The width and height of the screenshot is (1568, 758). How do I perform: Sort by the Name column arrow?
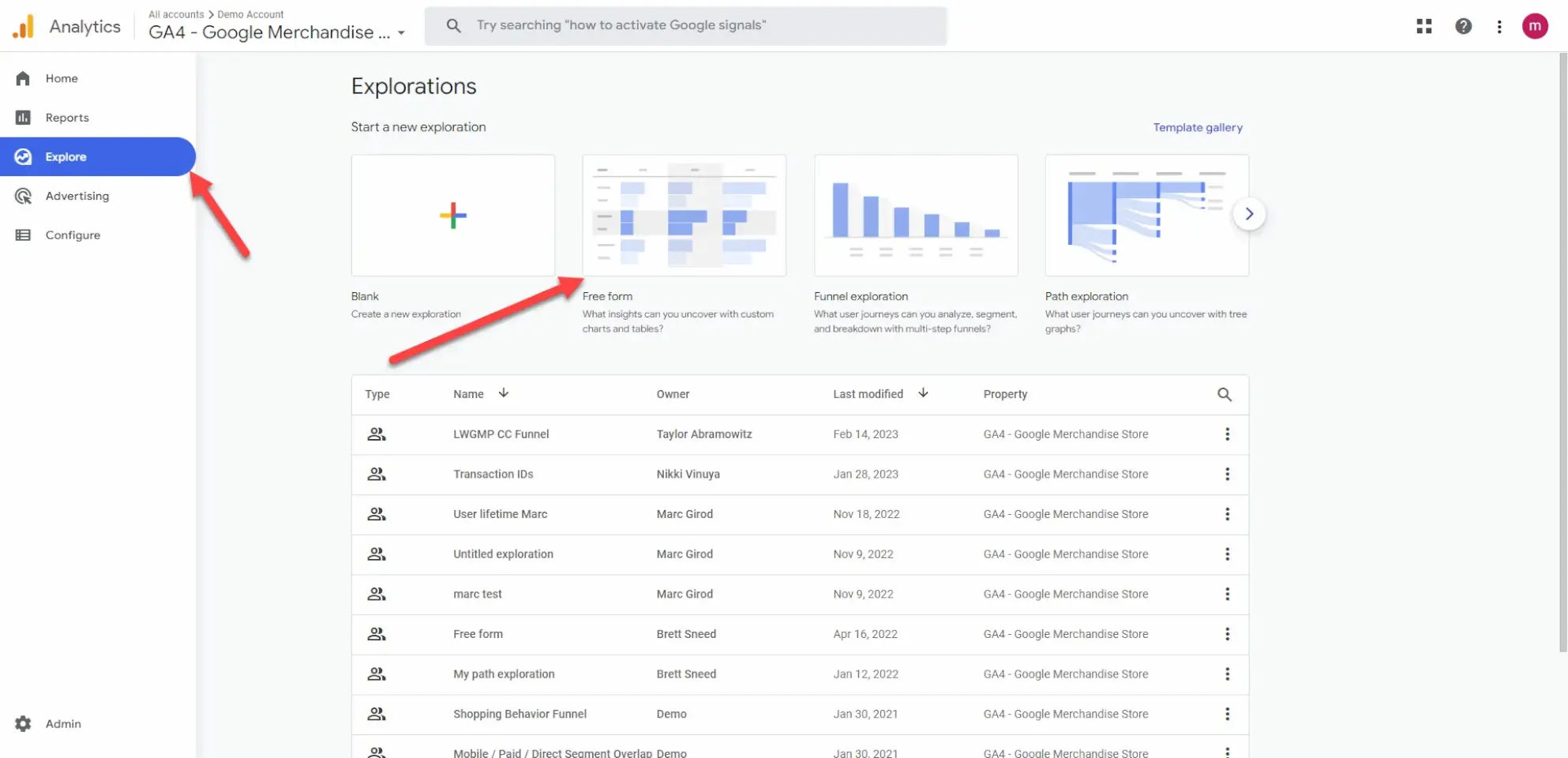coord(503,393)
